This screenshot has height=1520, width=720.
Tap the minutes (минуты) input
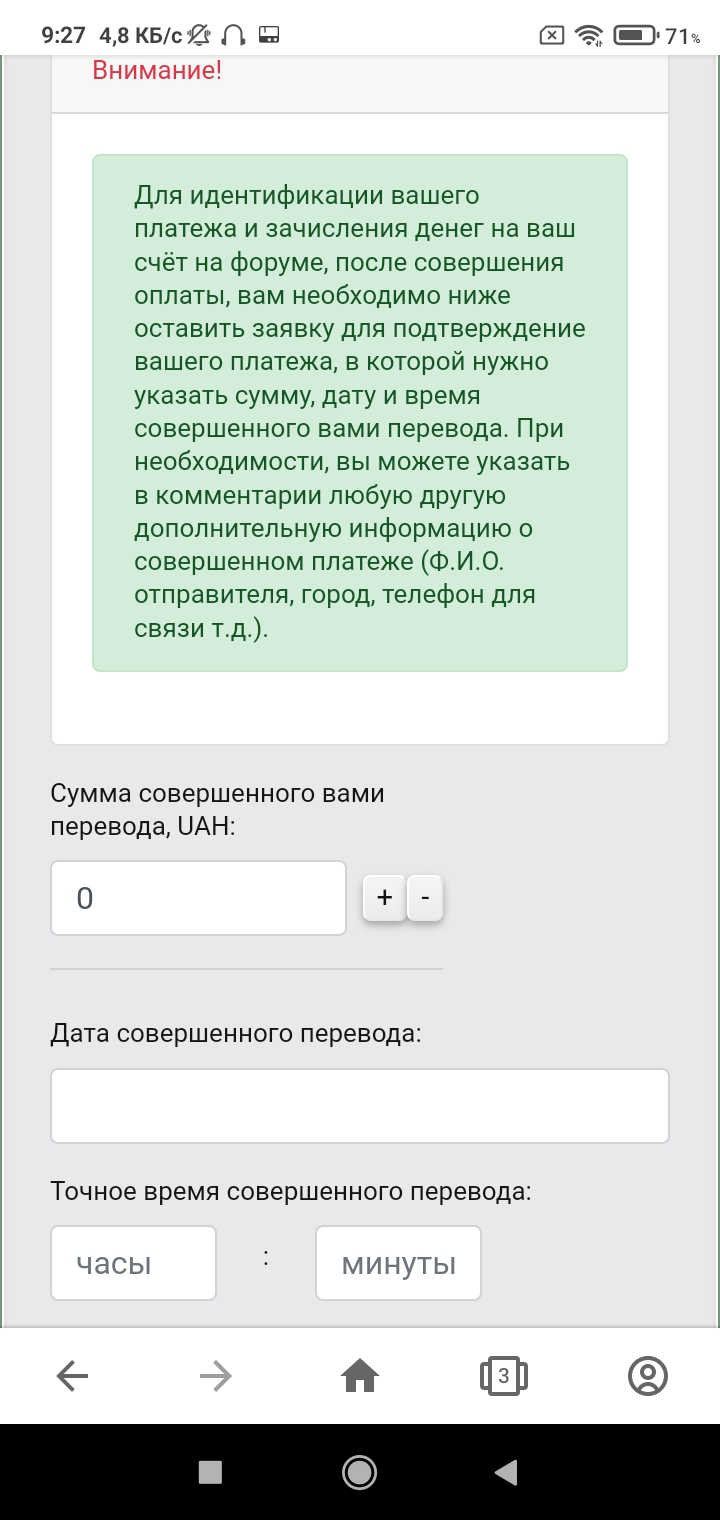pyautogui.click(x=398, y=1263)
